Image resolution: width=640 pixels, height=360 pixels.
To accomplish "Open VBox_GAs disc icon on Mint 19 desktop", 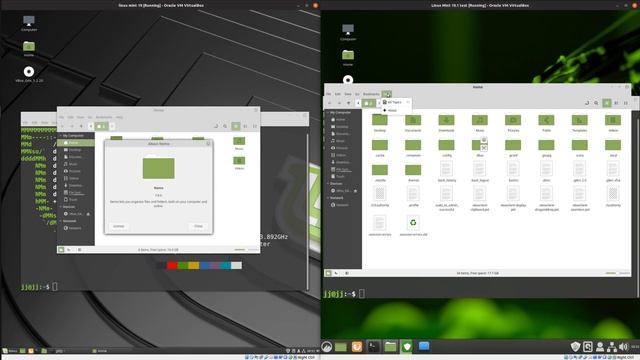I will [x=29, y=74].
